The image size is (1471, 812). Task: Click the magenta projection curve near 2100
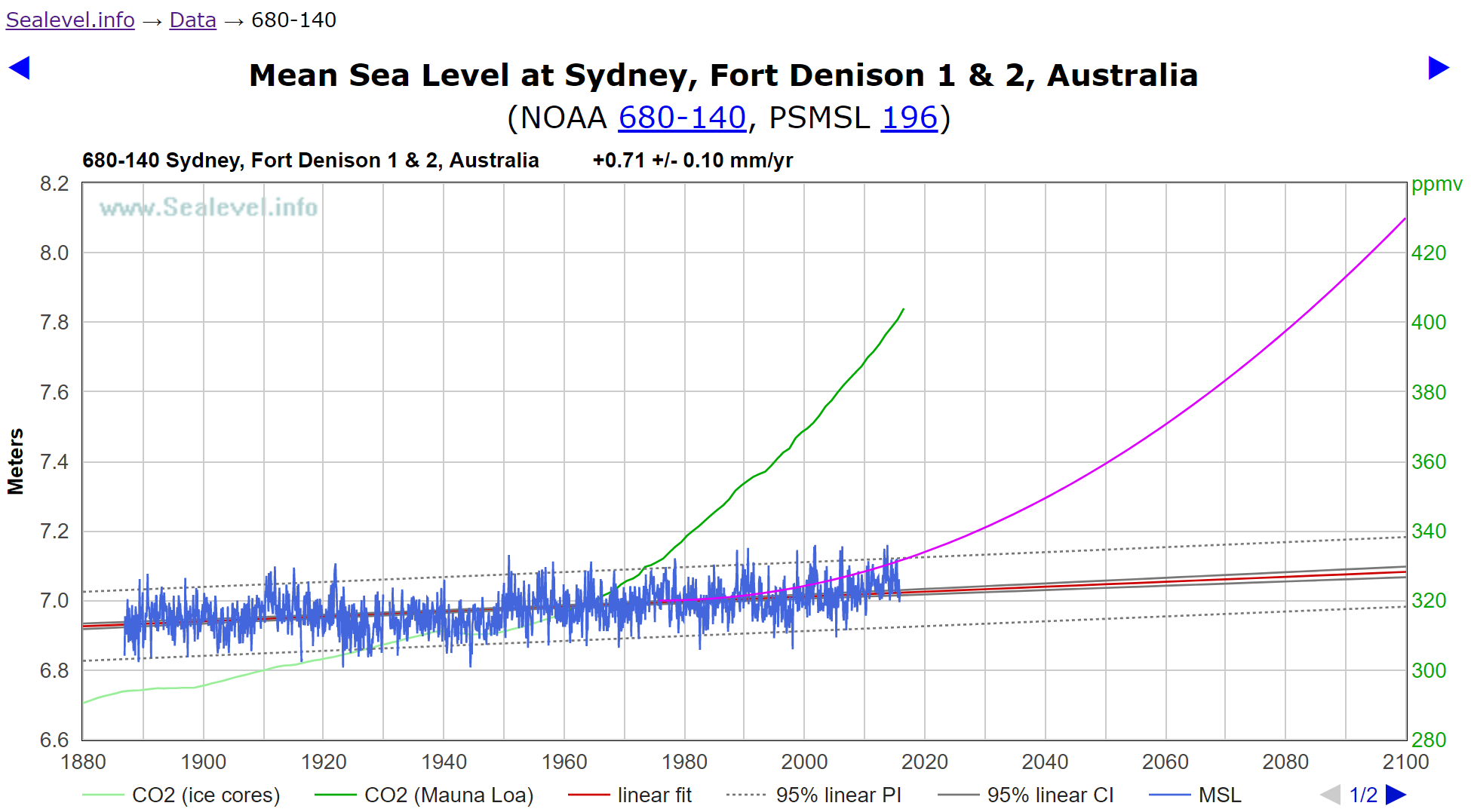(x=1399, y=225)
